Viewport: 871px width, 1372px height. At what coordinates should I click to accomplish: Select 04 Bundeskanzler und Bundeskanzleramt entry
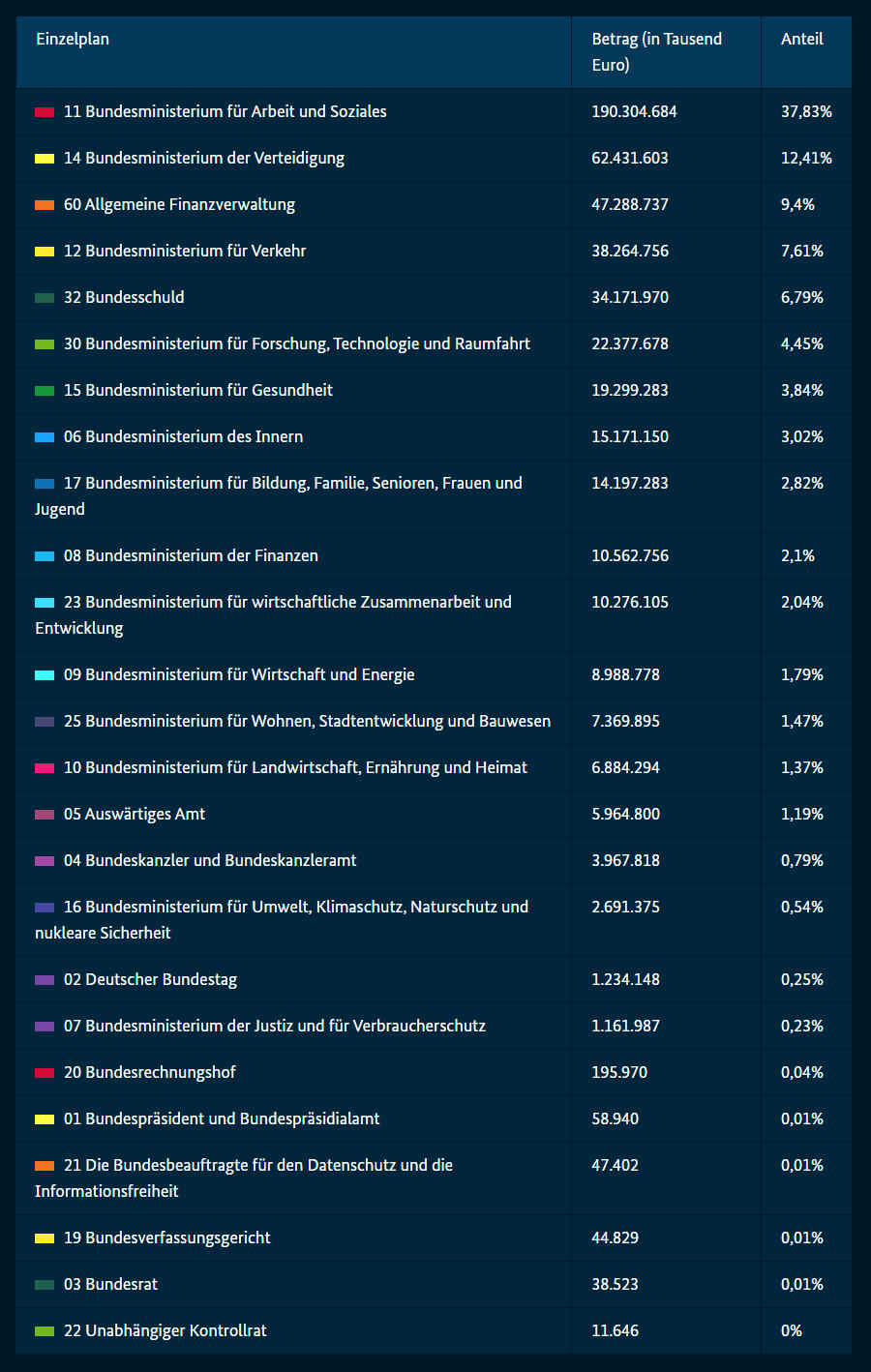point(210,861)
